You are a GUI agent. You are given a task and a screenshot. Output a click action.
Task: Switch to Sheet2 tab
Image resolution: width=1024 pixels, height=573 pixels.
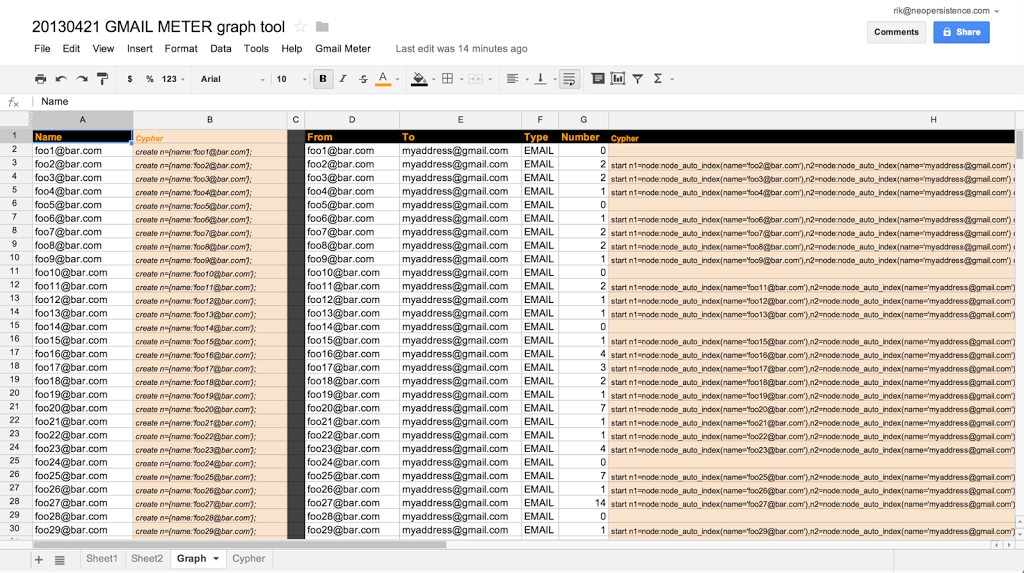[147, 559]
